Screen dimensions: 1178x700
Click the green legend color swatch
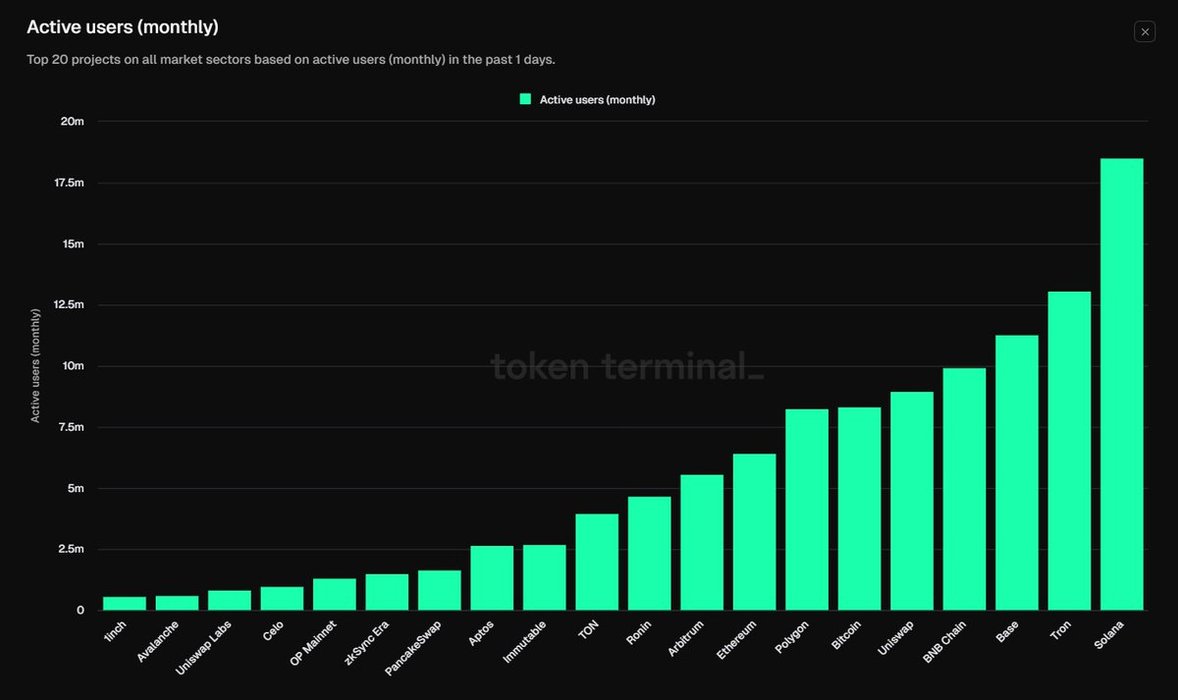(525, 99)
